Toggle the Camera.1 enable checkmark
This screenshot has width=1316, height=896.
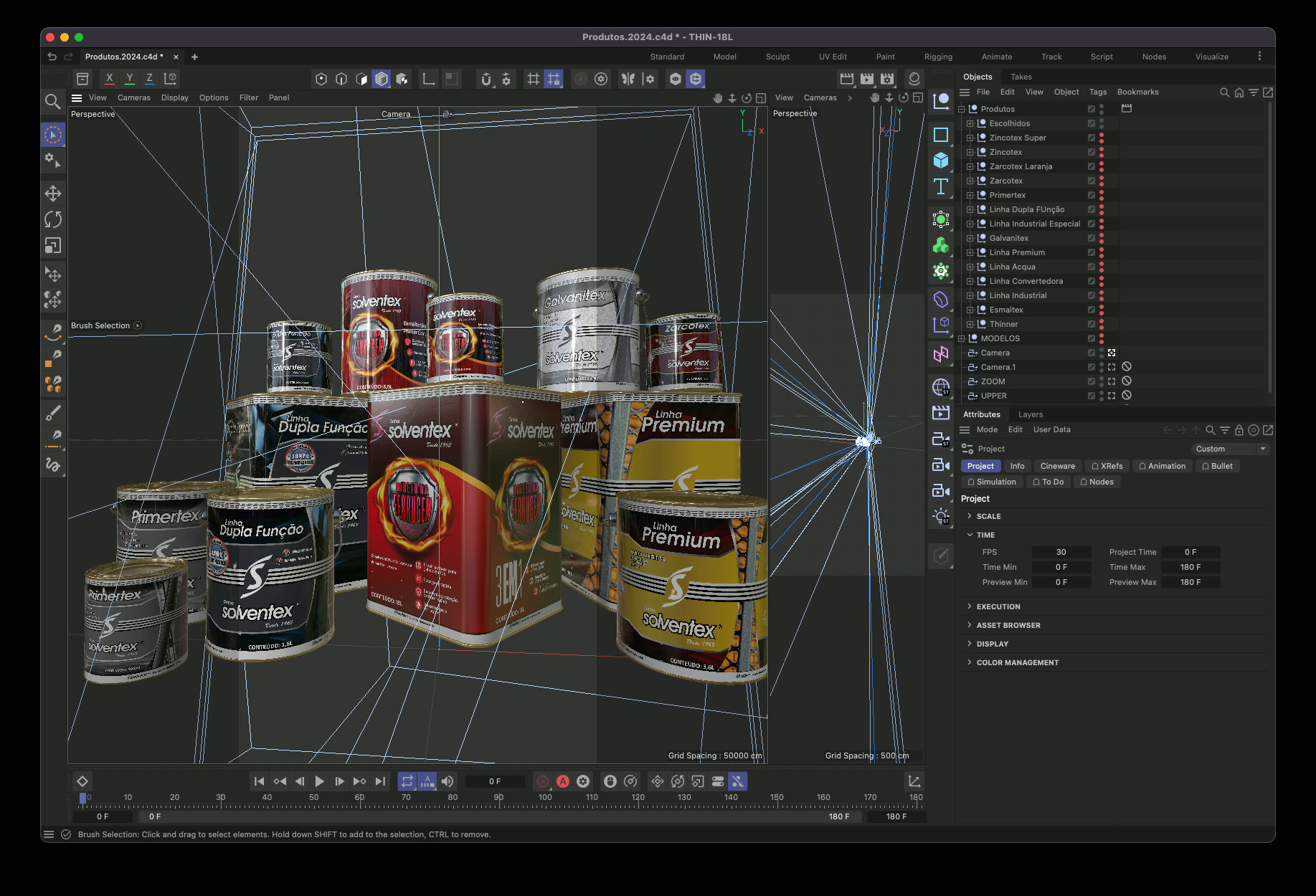(1091, 367)
